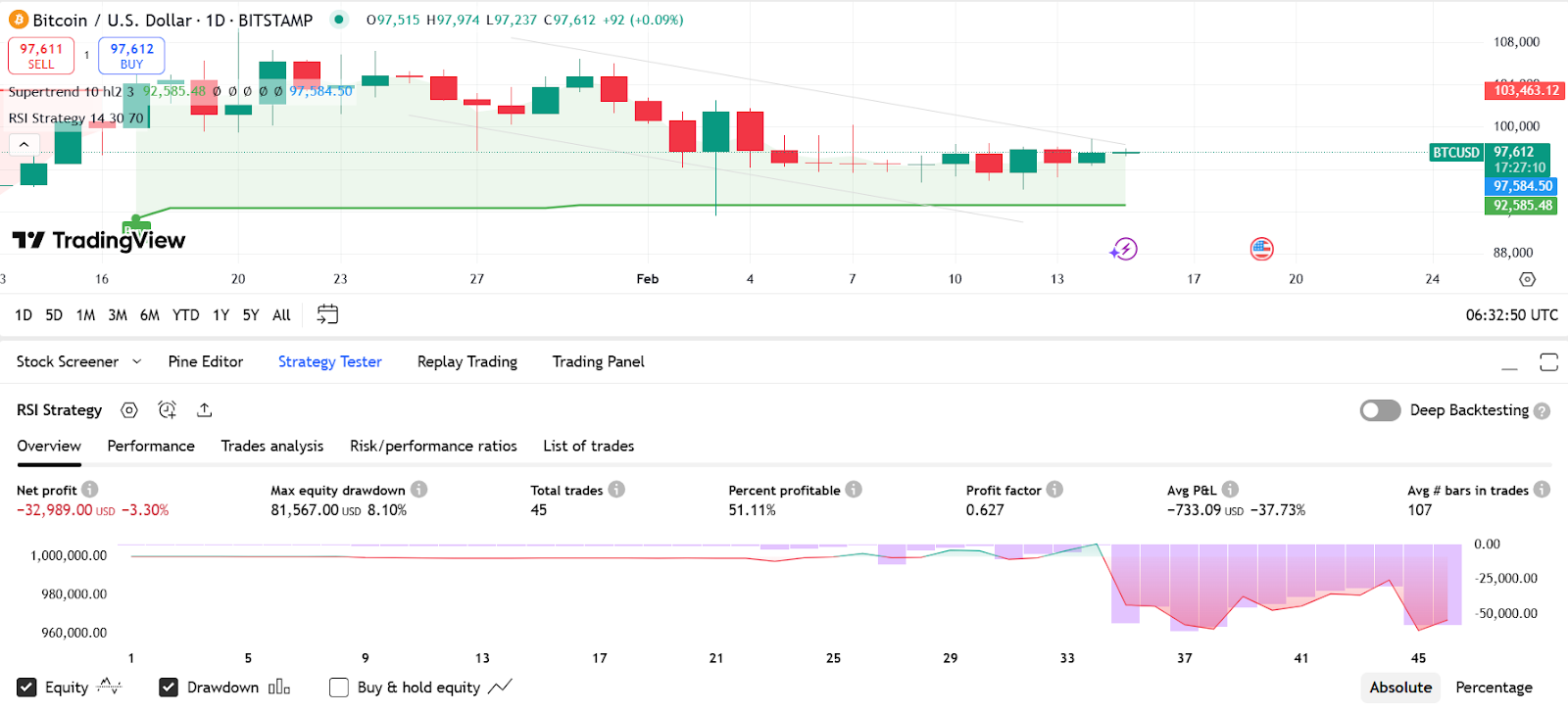This screenshot has height=712, width=1568.
Task: Click the Drawdown bar chart icon
Action: [x=279, y=687]
